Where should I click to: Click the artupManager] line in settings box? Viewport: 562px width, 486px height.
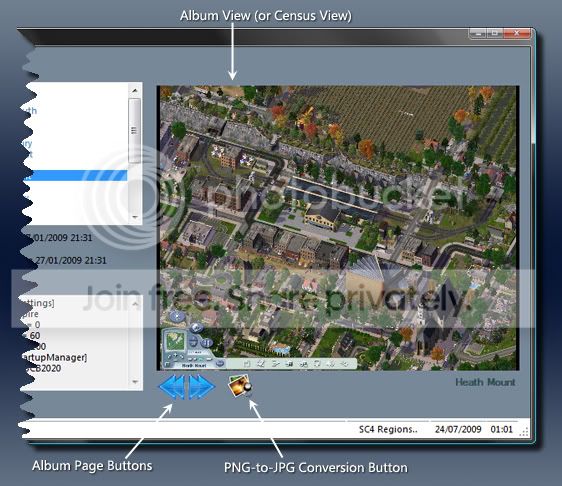pyautogui.click(x=54, y=357)
